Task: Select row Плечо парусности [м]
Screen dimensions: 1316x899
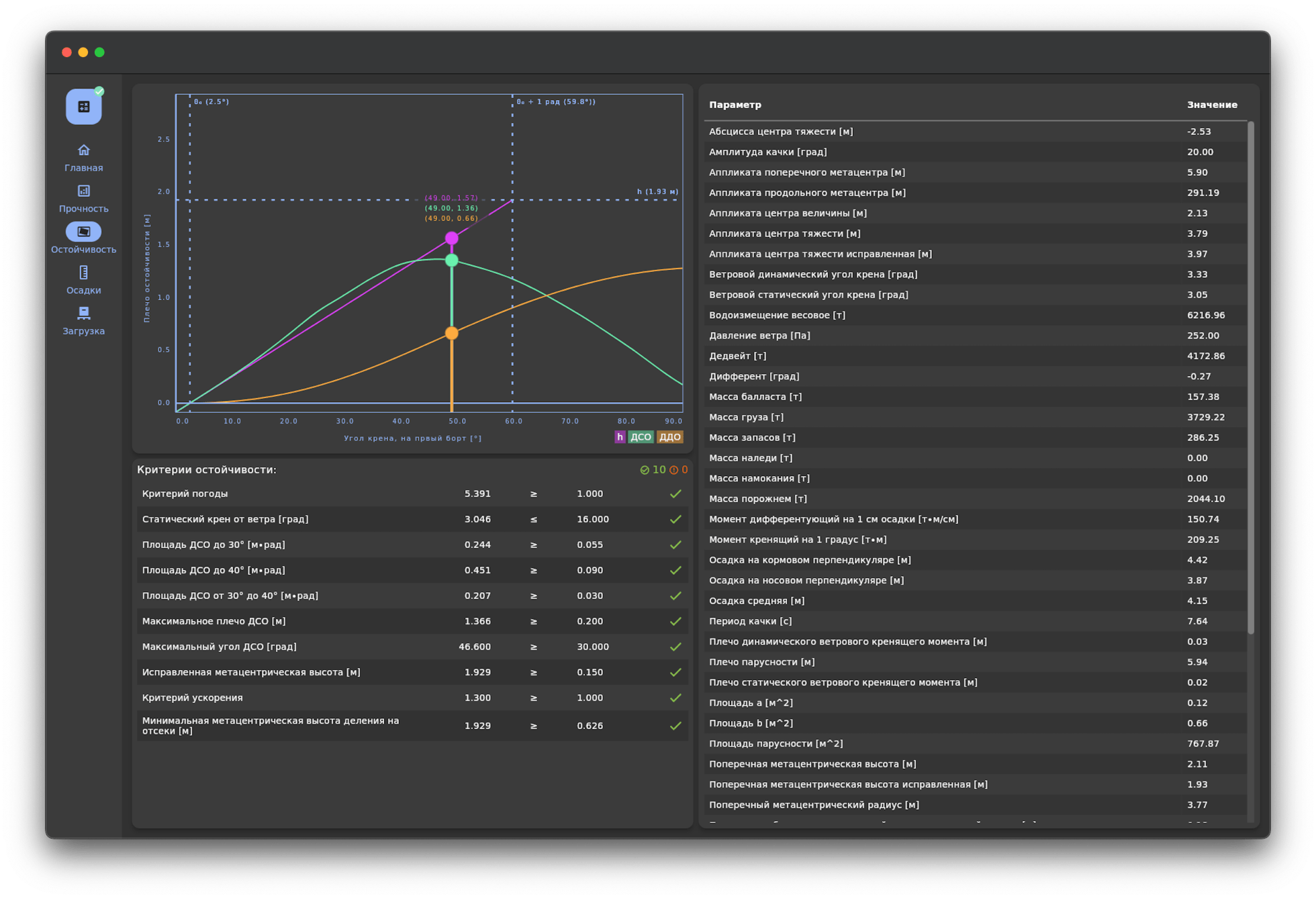Action: tap(975, 662)
